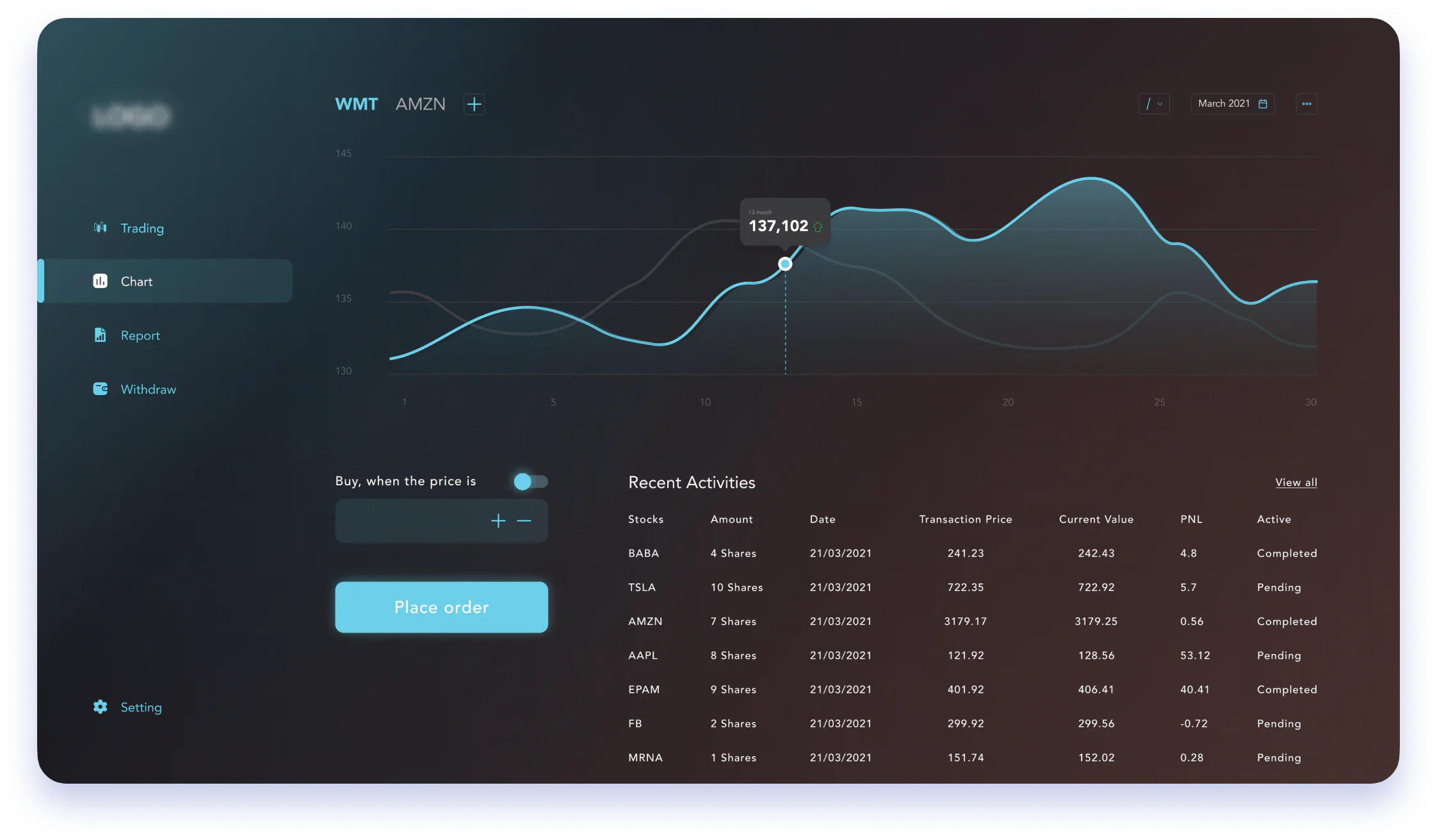Screen dimensions: 1437x840
Task: Switch to the AMZN tab
Action: pos(420,104)
